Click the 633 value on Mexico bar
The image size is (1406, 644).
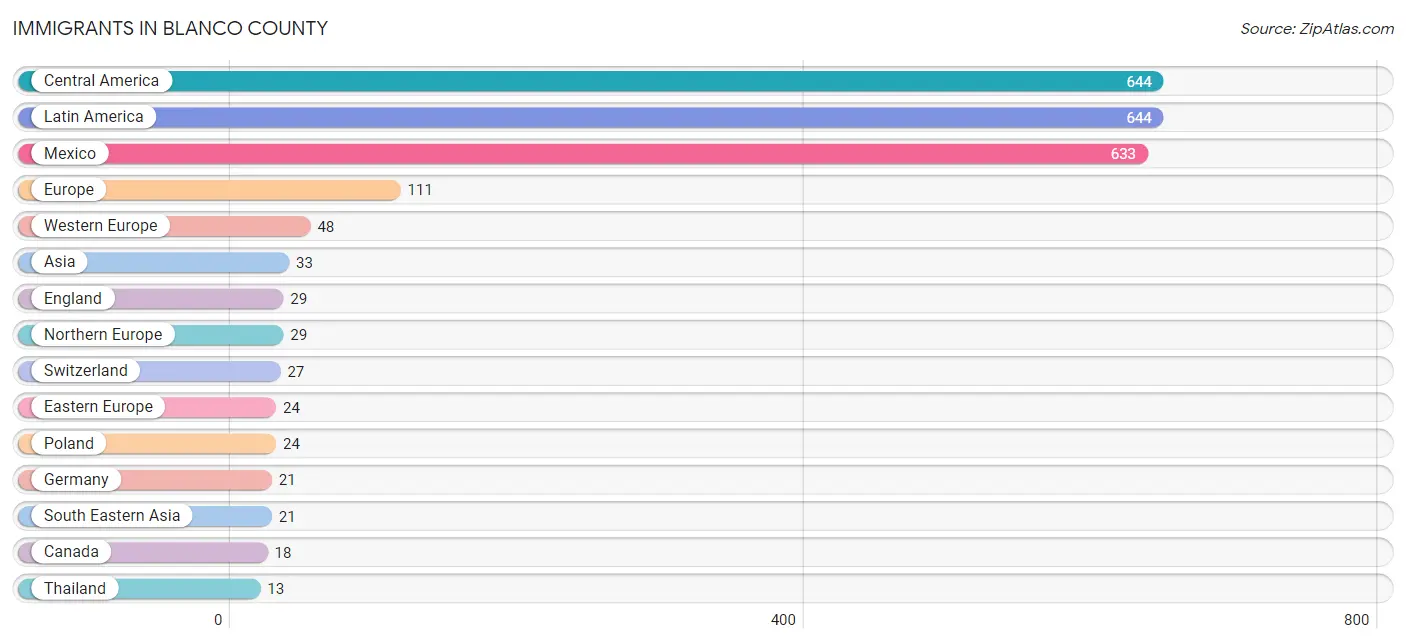tap(1124, 154)
